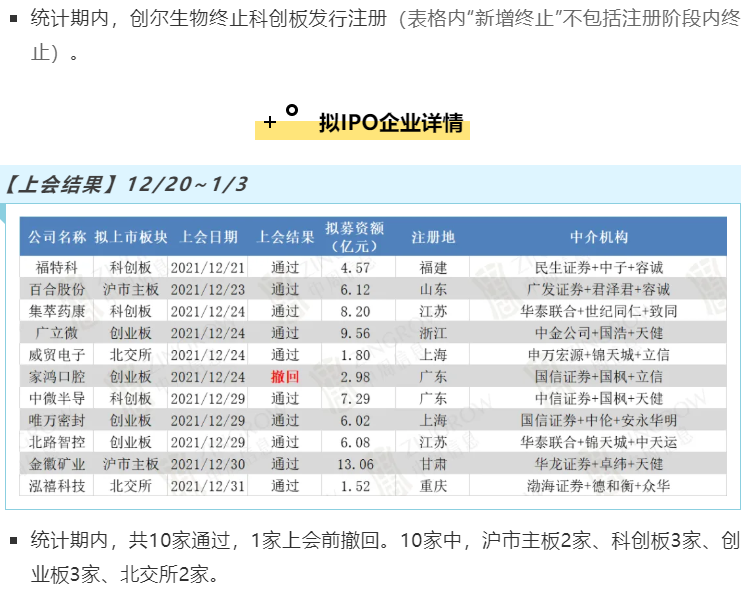Screen dimensions: 749x592
Task: Click the location cell 福建
Action: [433, 268]
